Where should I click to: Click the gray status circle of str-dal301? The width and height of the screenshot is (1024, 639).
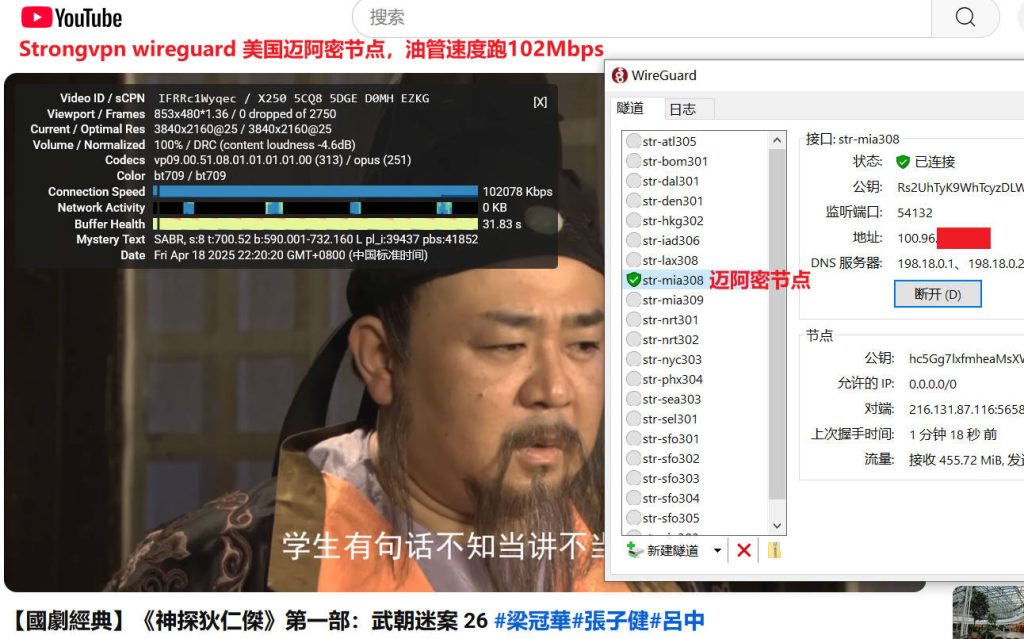click(x=633, y=181)
